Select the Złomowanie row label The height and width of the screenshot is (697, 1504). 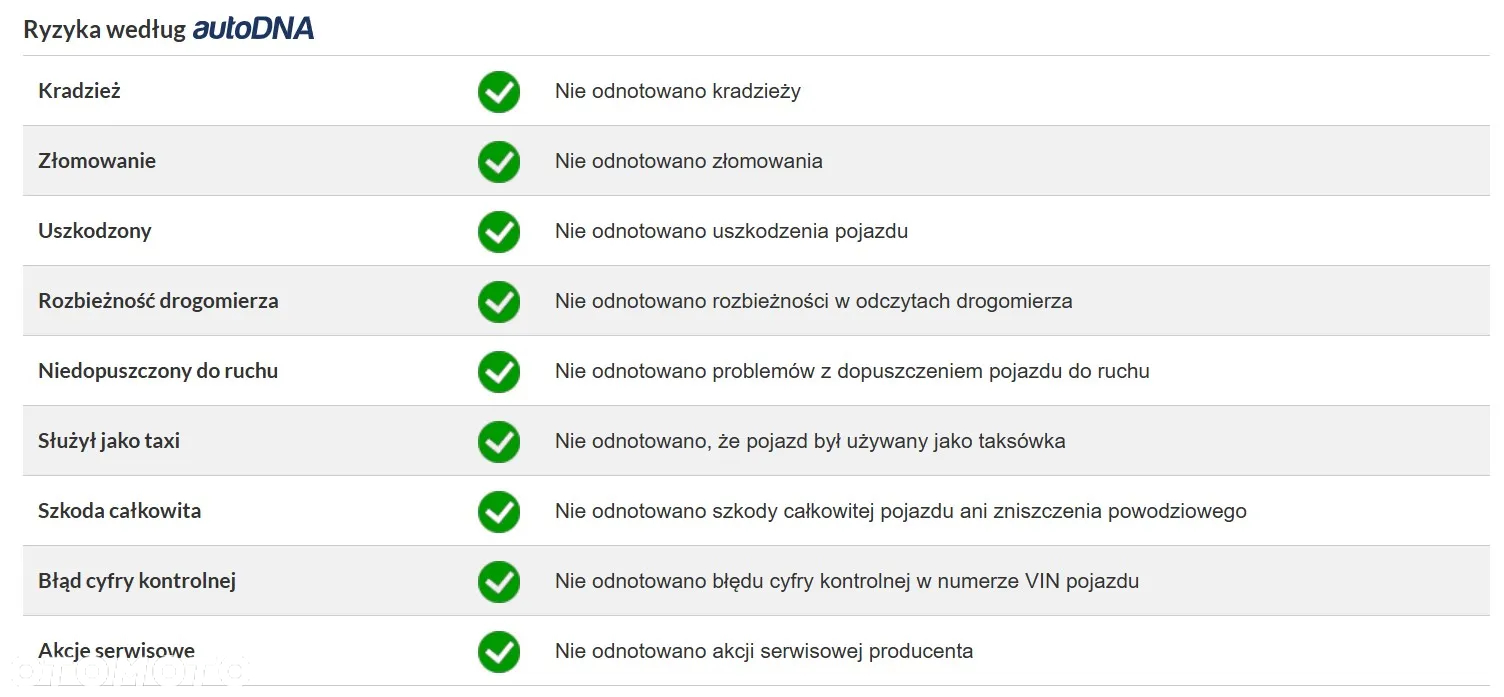[97, 161]
